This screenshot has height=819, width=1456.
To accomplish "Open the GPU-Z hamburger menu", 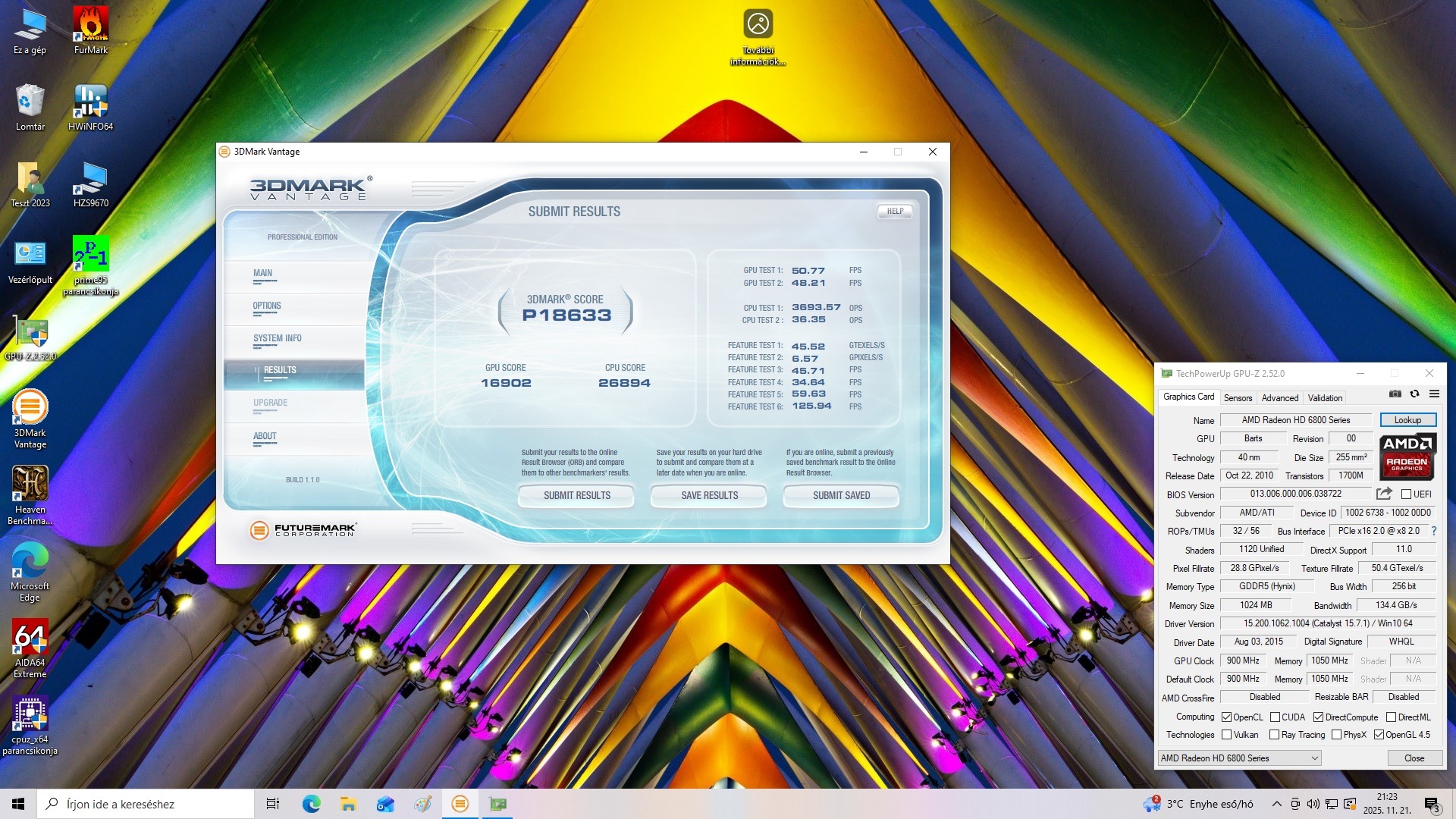I will tap(1434, 394).
